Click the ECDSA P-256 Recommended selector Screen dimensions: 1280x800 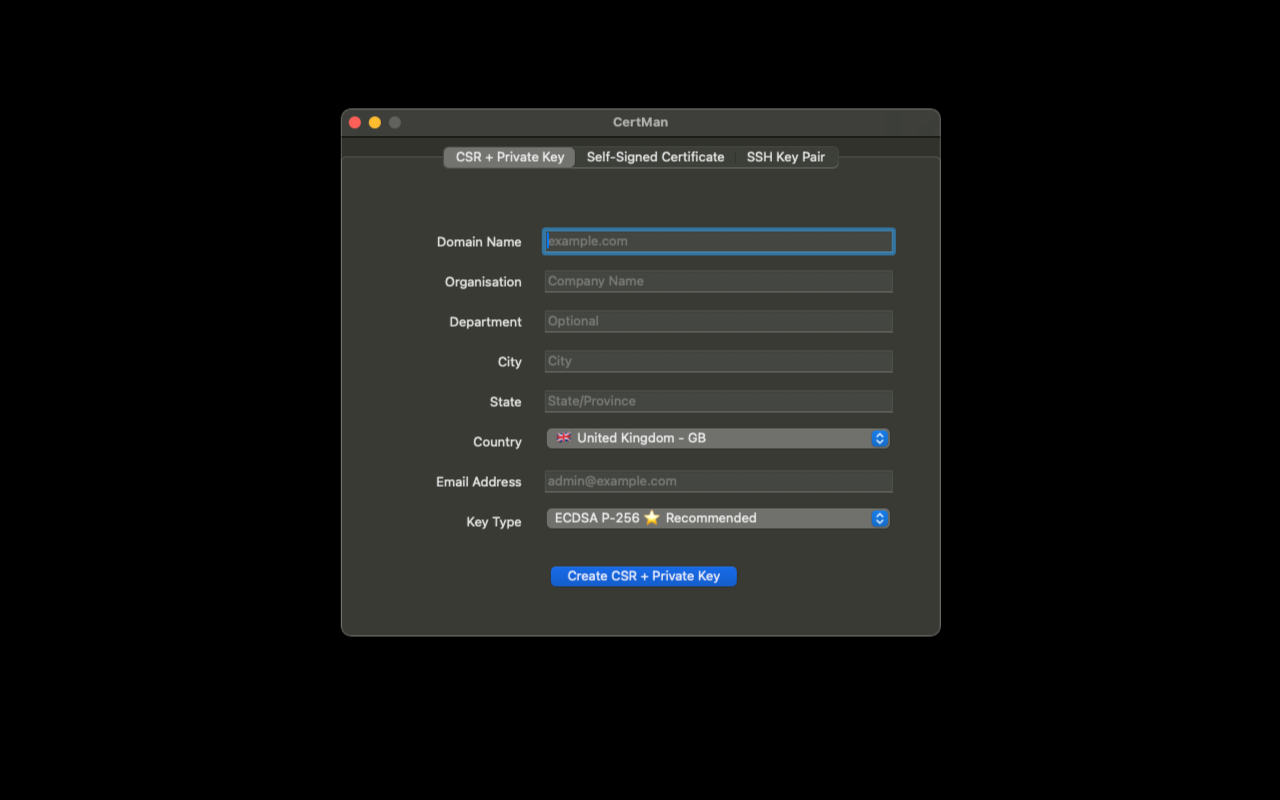click(x=718, y=518)
